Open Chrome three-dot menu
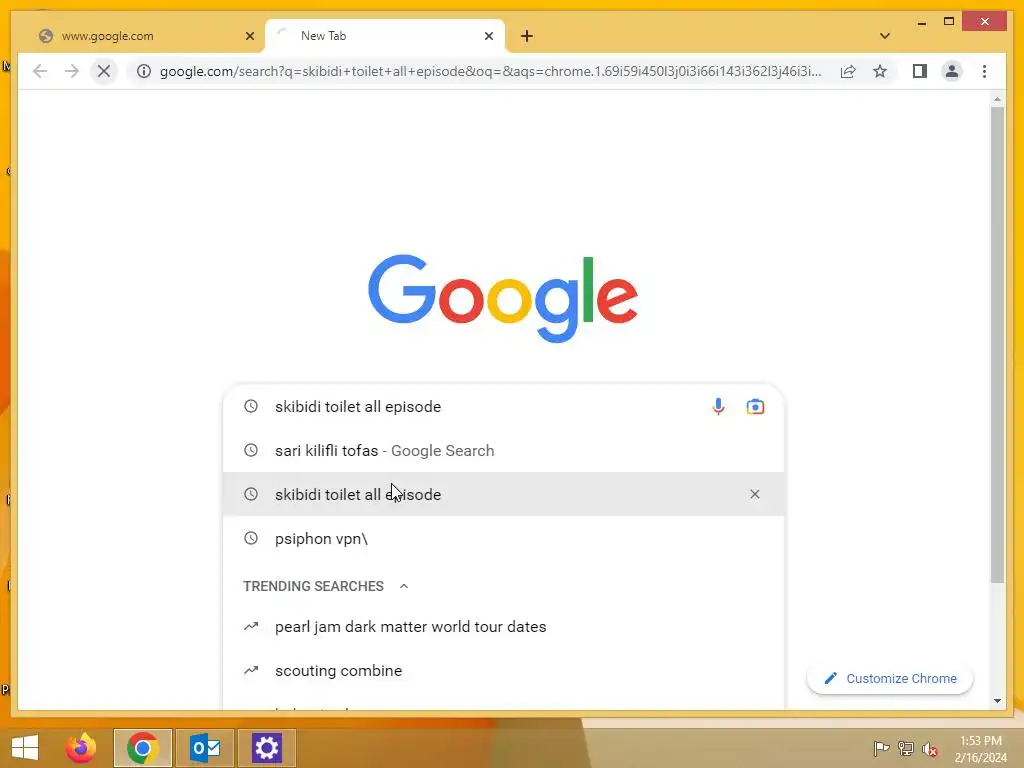Viewport: 1024px width, 768px height. click(x=984, y=71)
